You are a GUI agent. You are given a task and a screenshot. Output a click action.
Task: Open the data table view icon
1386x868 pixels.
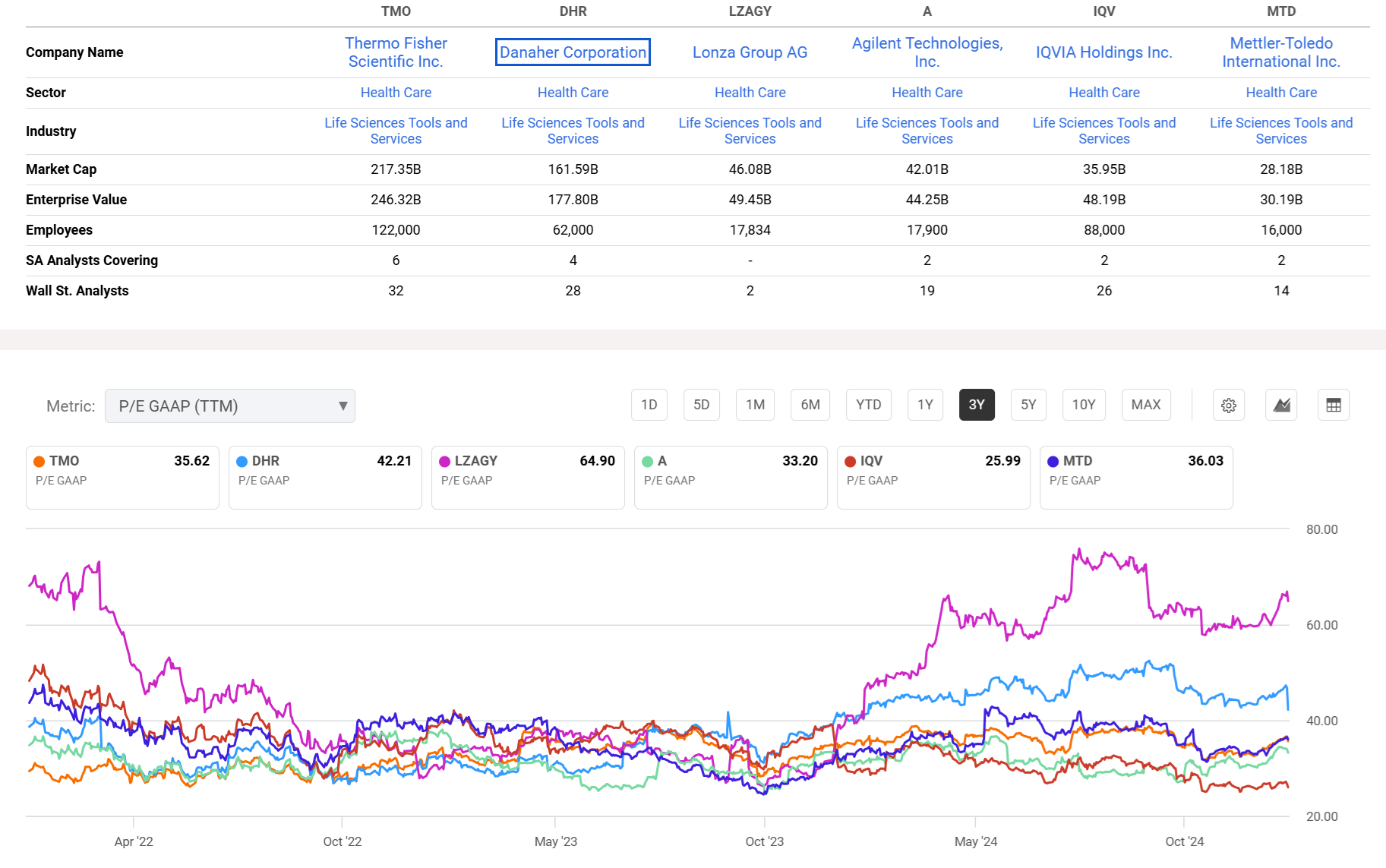(1334, 405)
